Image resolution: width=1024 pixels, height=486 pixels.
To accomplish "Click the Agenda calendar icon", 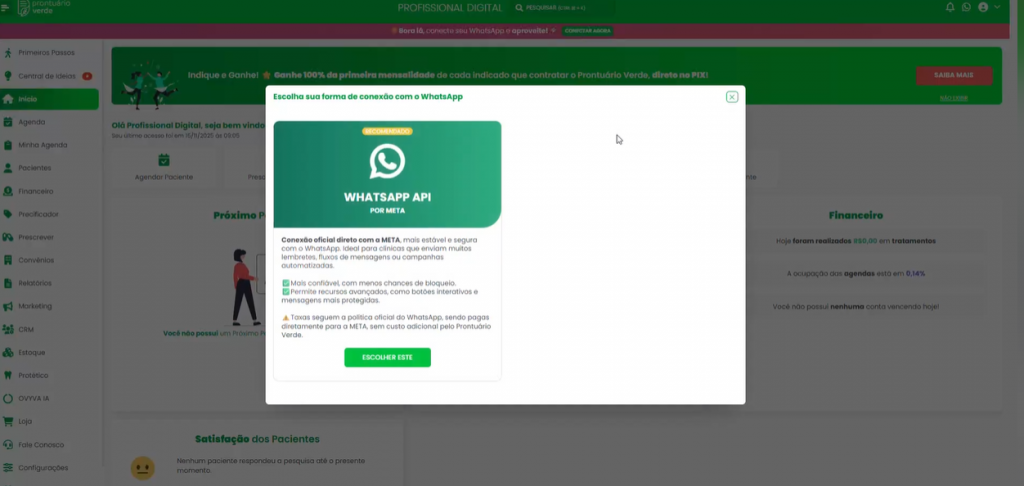I will (x=8, y=122).
